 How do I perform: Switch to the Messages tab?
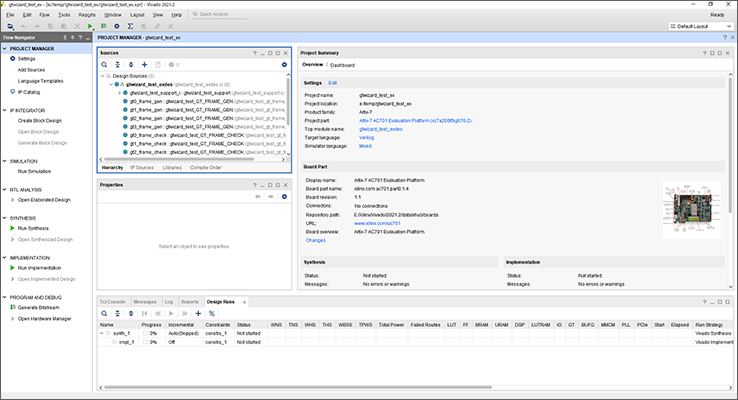click(x=145, y=302)
